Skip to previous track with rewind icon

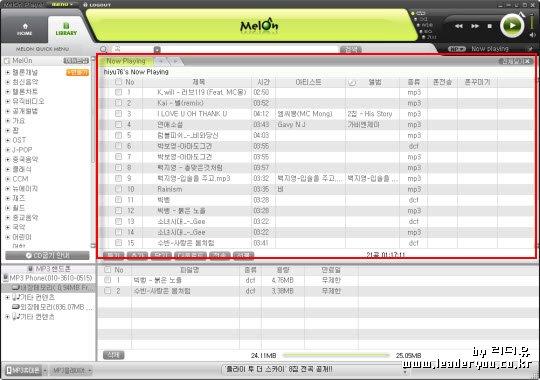click(x=459, y=26)
